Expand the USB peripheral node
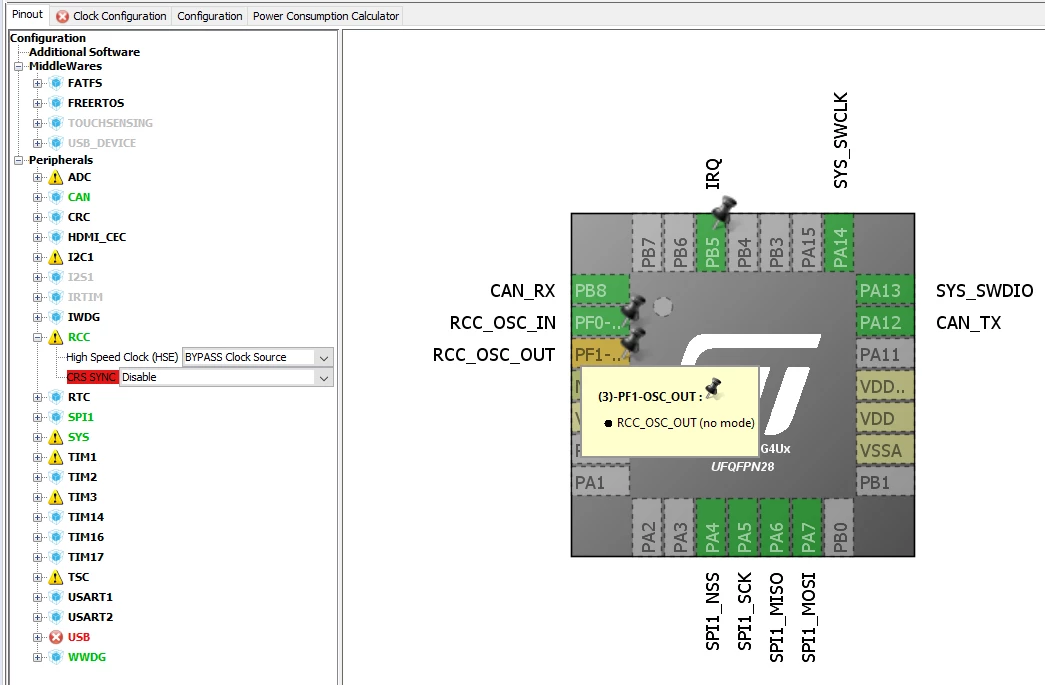 pyautogui.click(x=37, y=637)
